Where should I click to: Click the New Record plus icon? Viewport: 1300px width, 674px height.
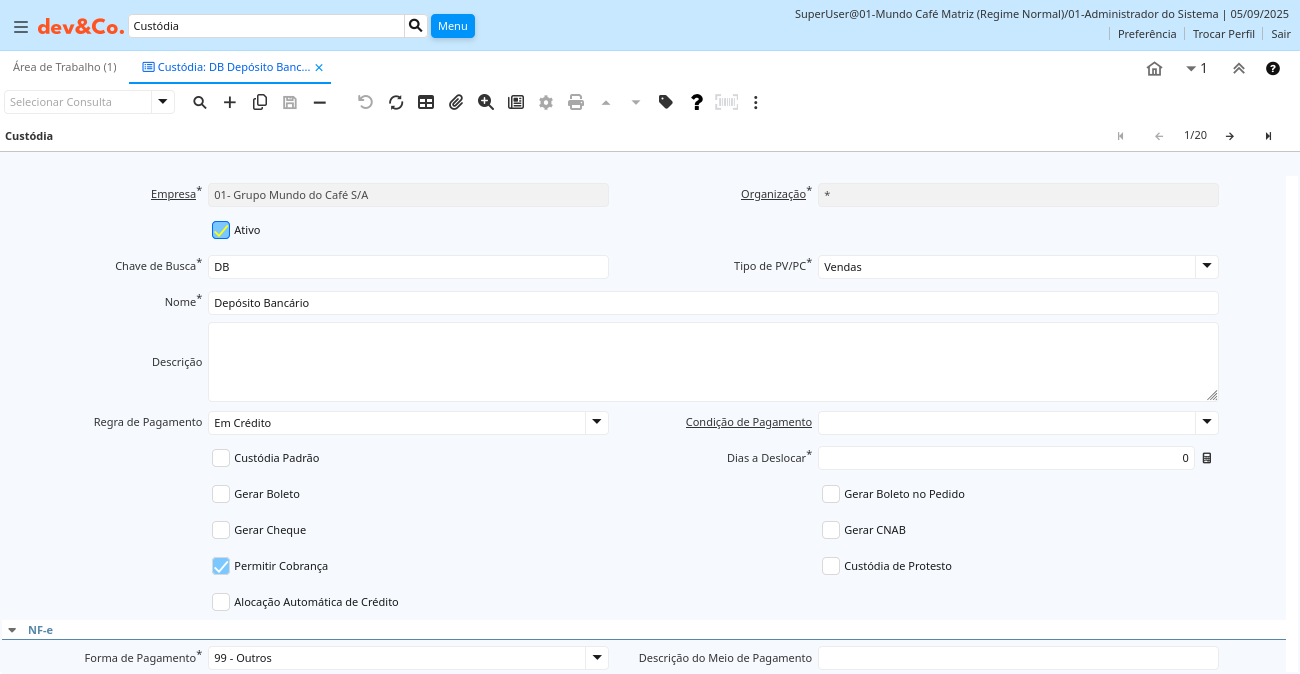coord(230,102)
